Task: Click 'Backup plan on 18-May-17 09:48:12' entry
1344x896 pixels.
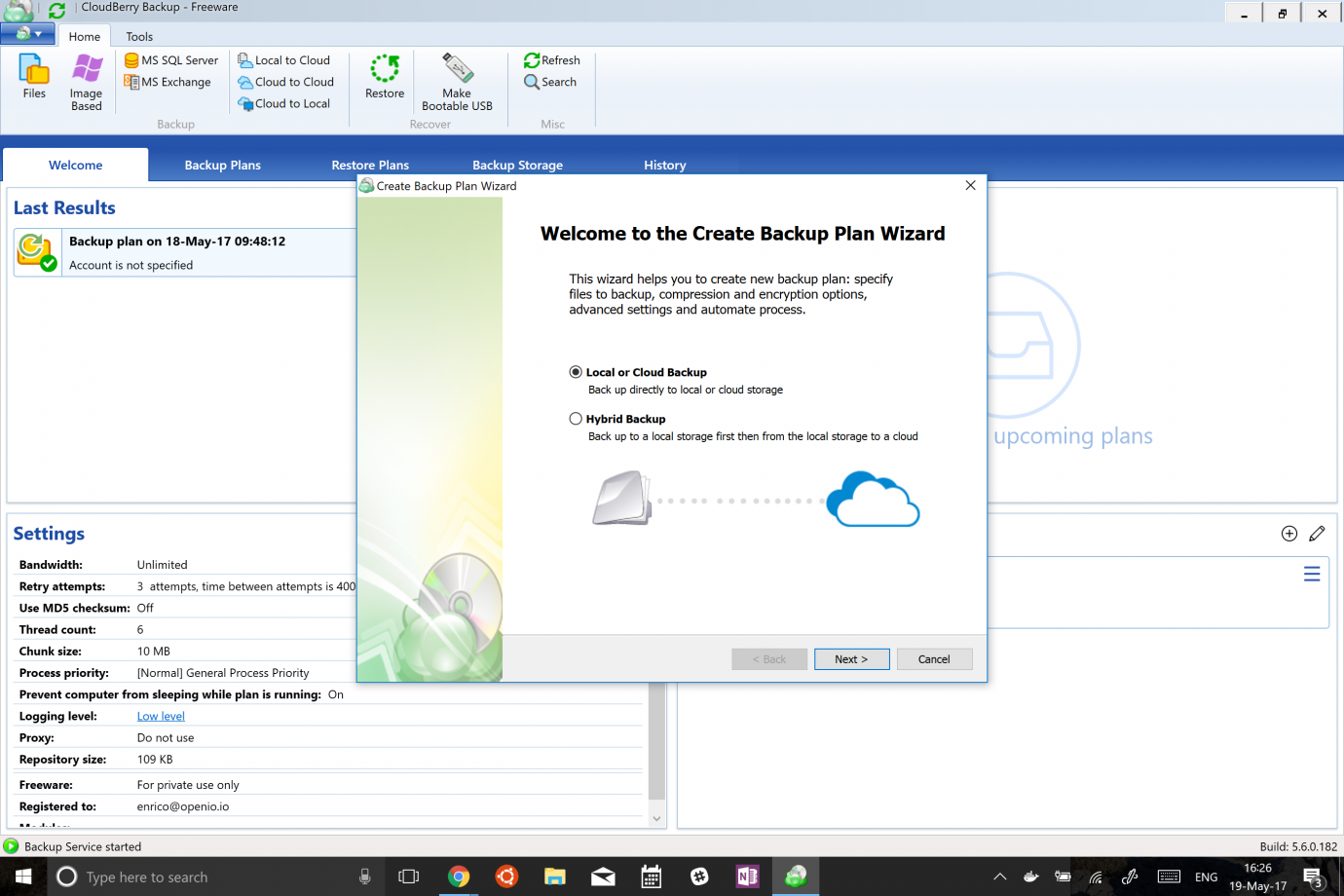Action: point(177,242)
